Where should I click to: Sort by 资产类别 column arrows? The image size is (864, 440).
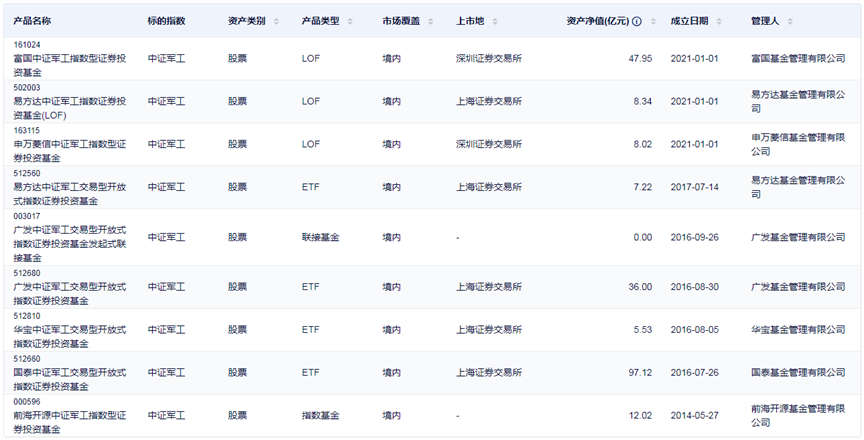coord(277,21)
